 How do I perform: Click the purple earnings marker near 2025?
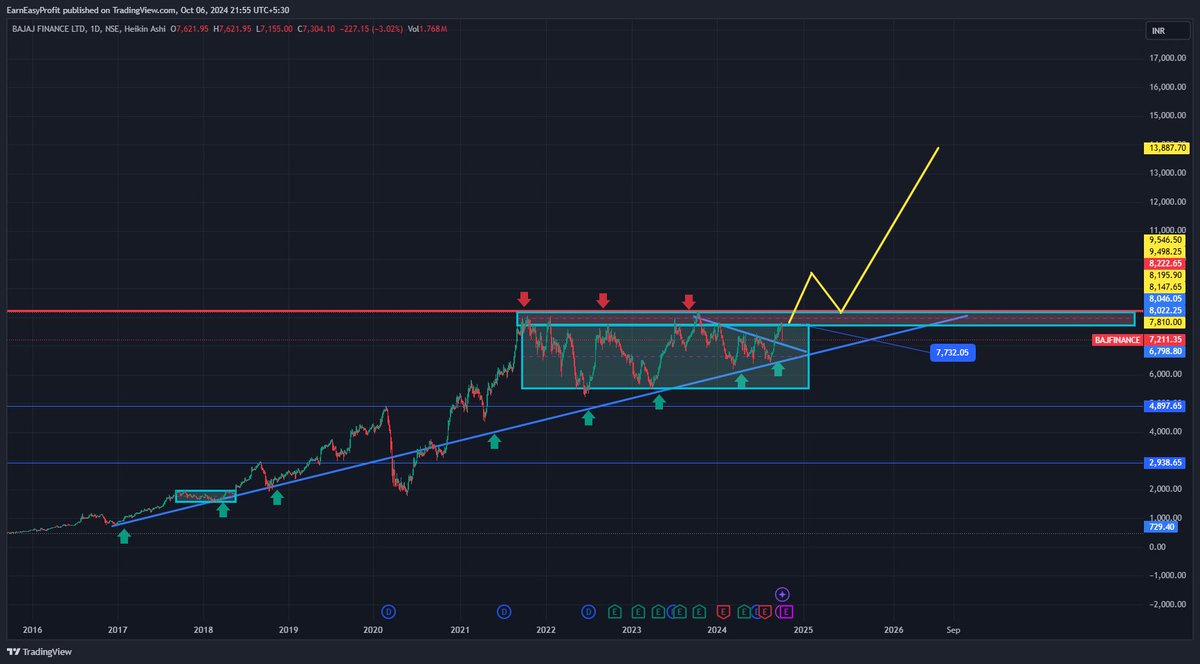pos(787,610)
